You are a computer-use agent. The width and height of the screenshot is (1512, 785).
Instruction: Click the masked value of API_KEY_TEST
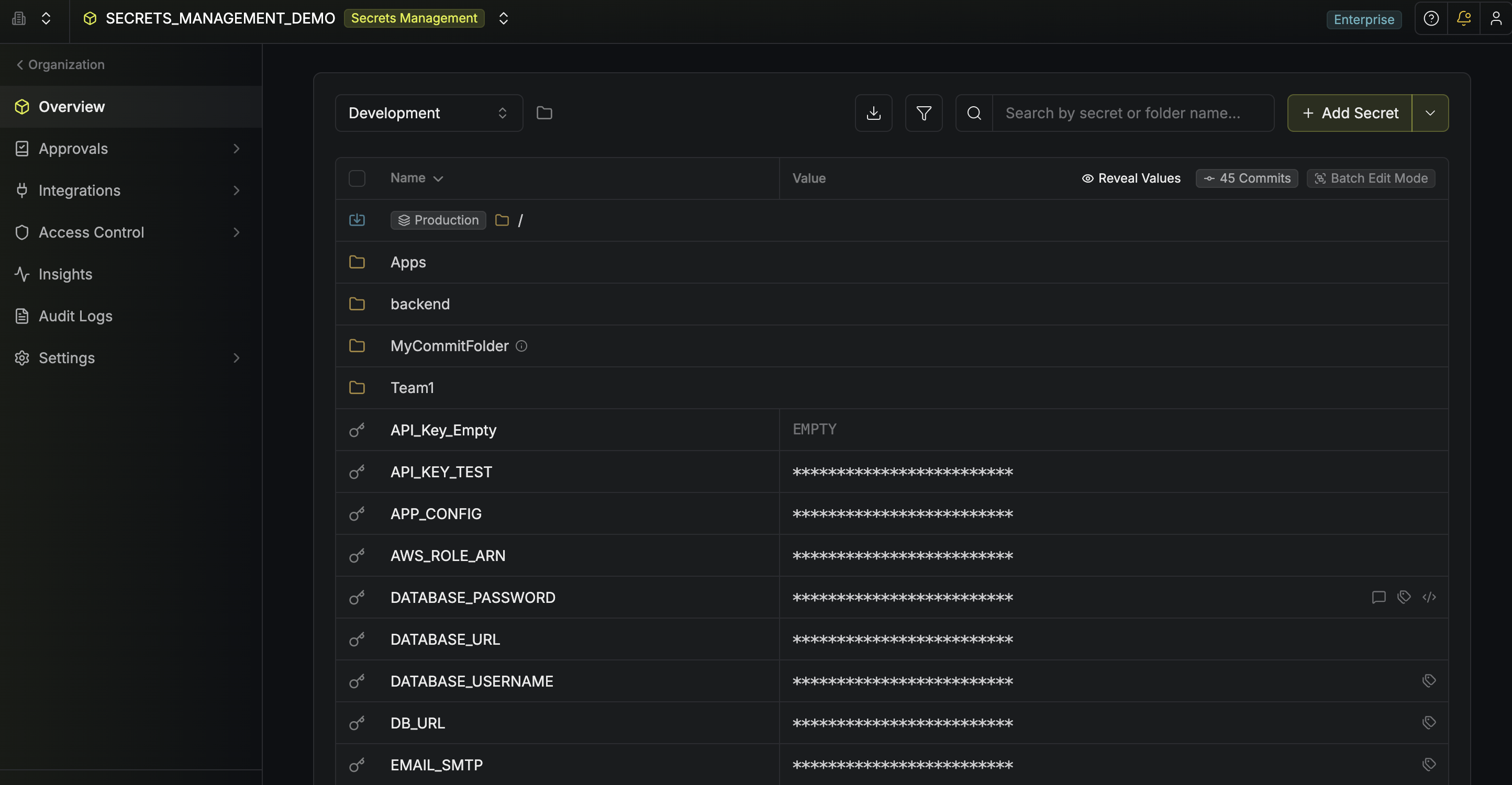[x=902, y=472]
